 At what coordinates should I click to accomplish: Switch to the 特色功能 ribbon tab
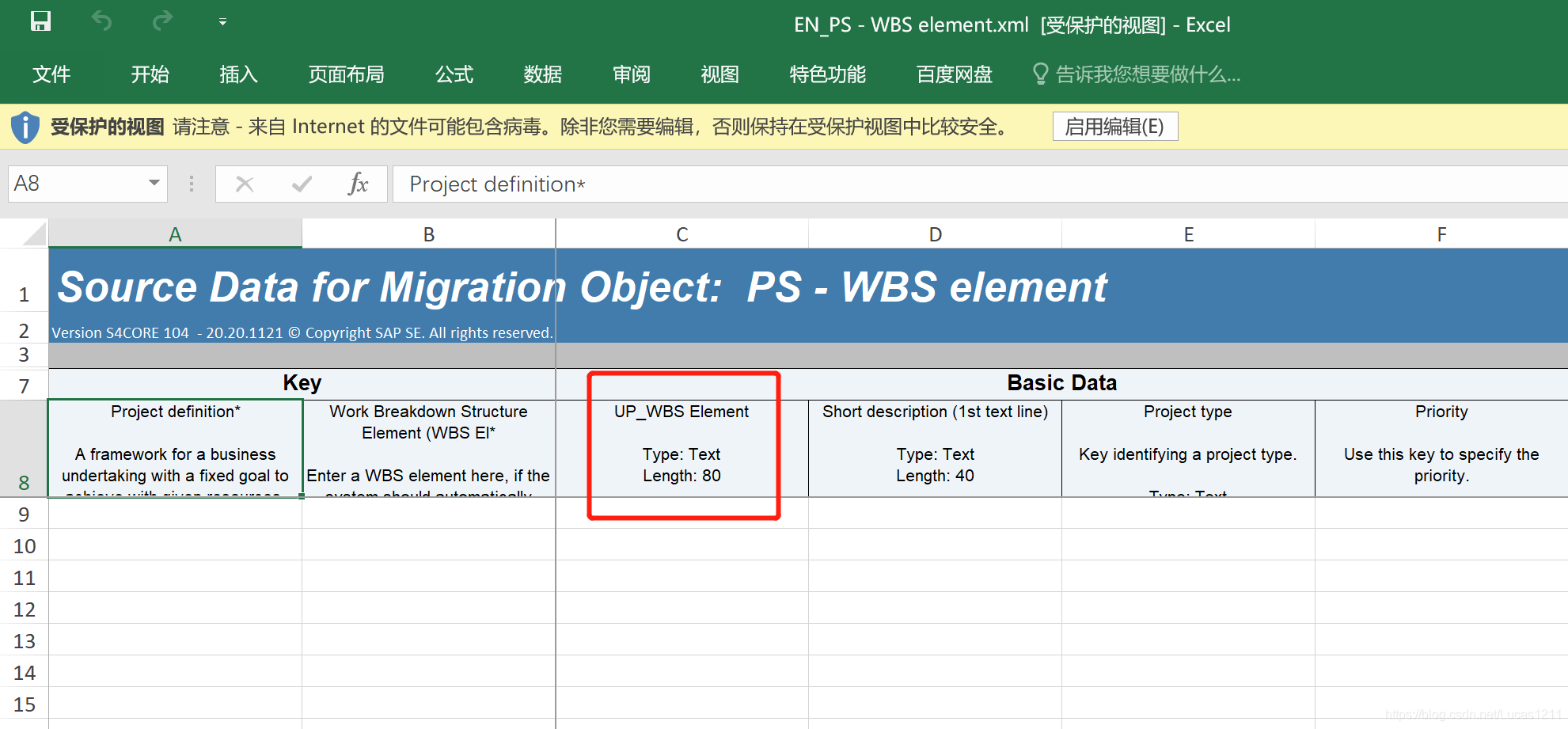[x=828, y=74]
